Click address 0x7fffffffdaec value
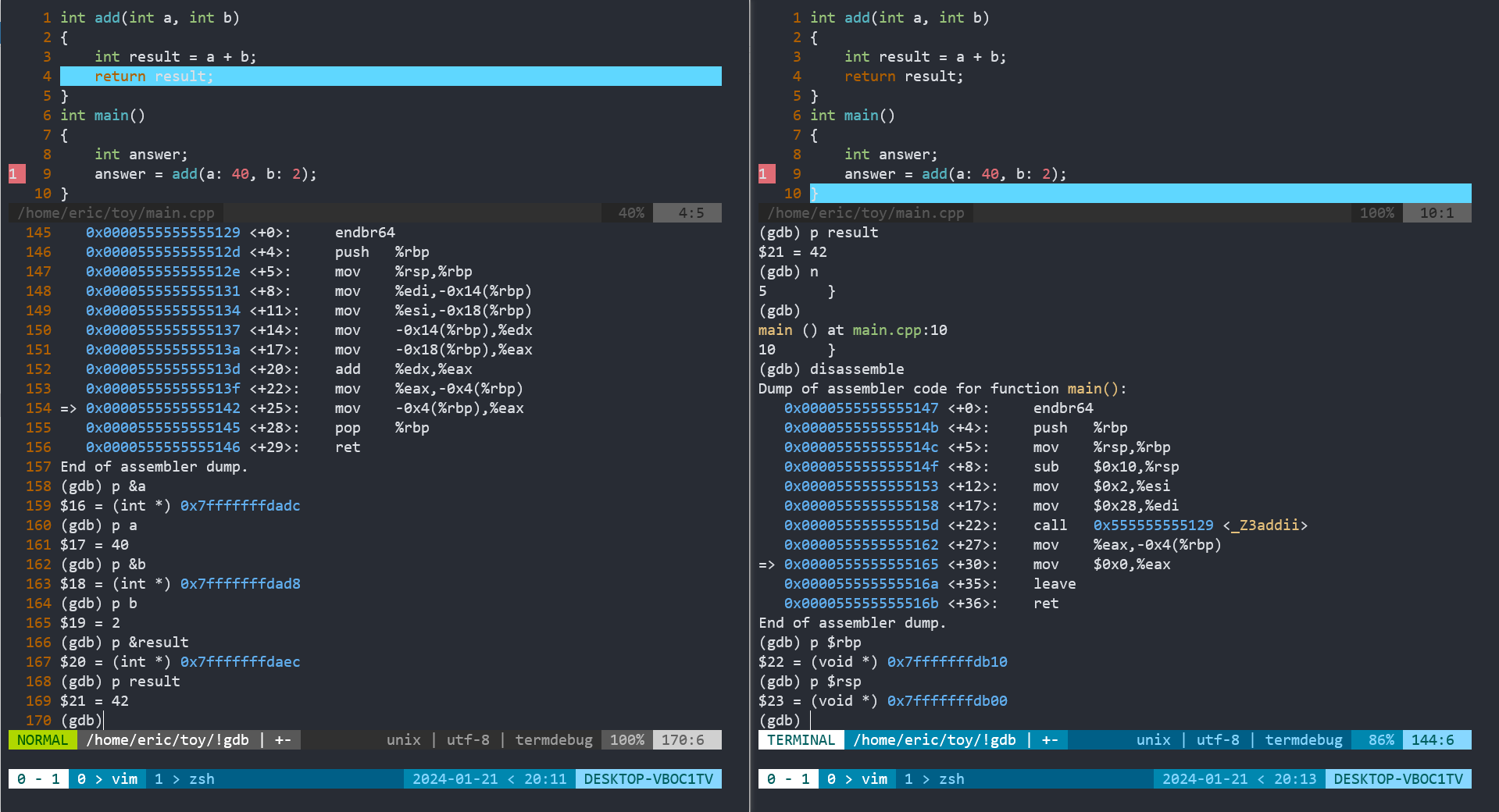Viewport: 1499px width, 812px height. coord(241,662)
